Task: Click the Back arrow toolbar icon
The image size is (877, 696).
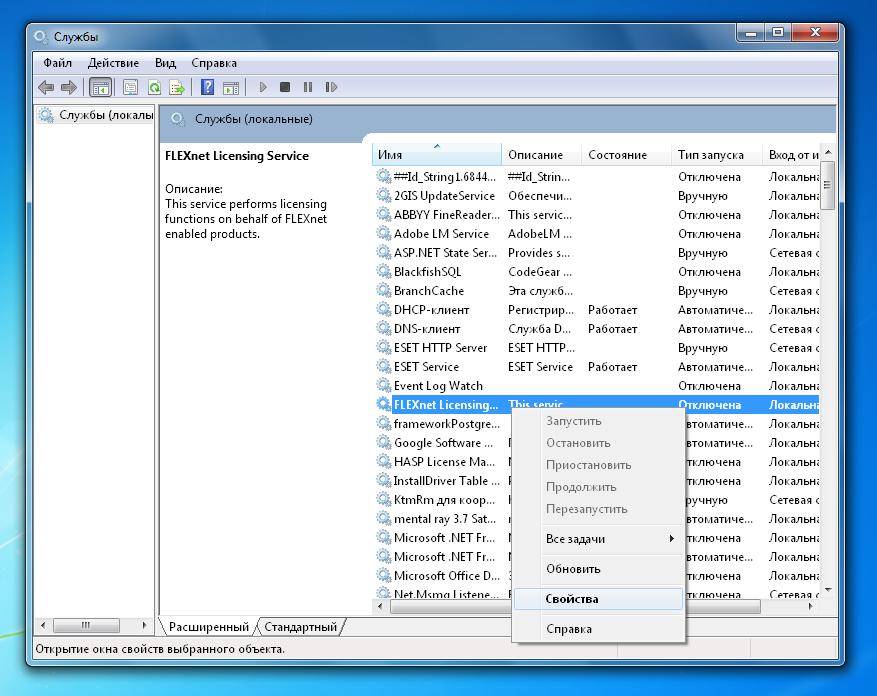Action: tap(46, 87)
